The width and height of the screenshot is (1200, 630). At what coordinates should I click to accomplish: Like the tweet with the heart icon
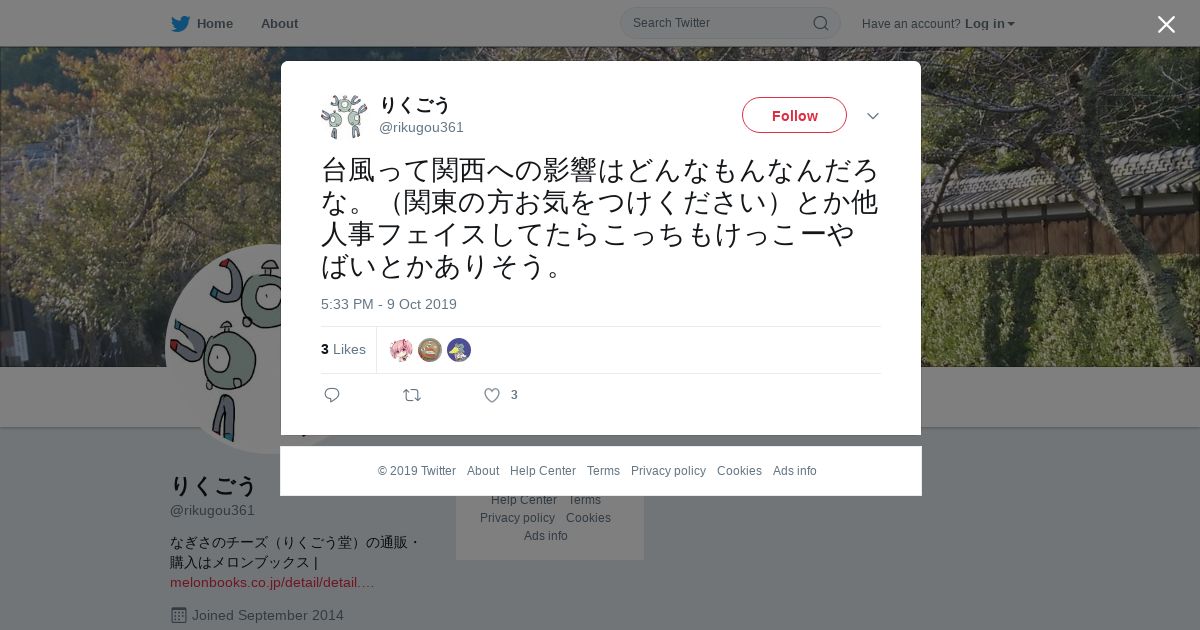[492, 395]
